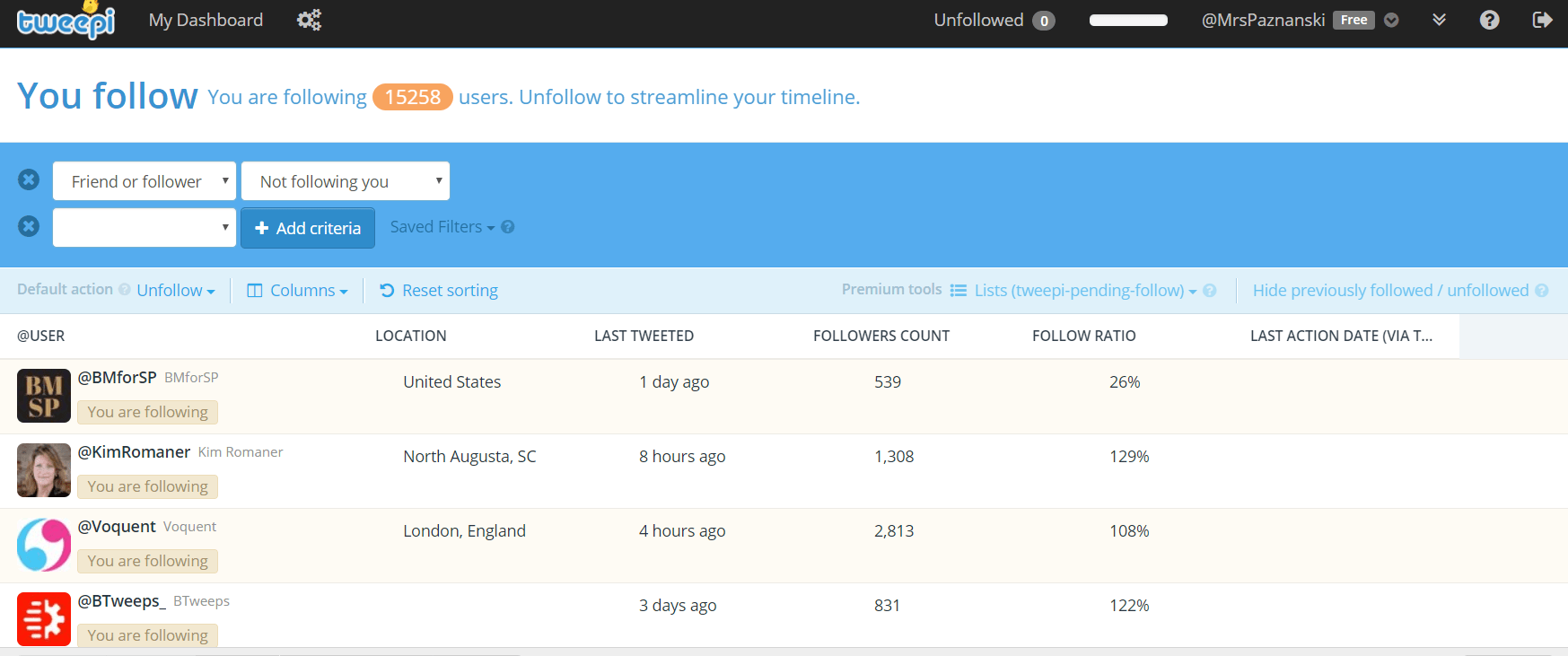Open the Friend or follower dropdown
The height and width of the screenshot is (656, 1568).
coord(145,181)
